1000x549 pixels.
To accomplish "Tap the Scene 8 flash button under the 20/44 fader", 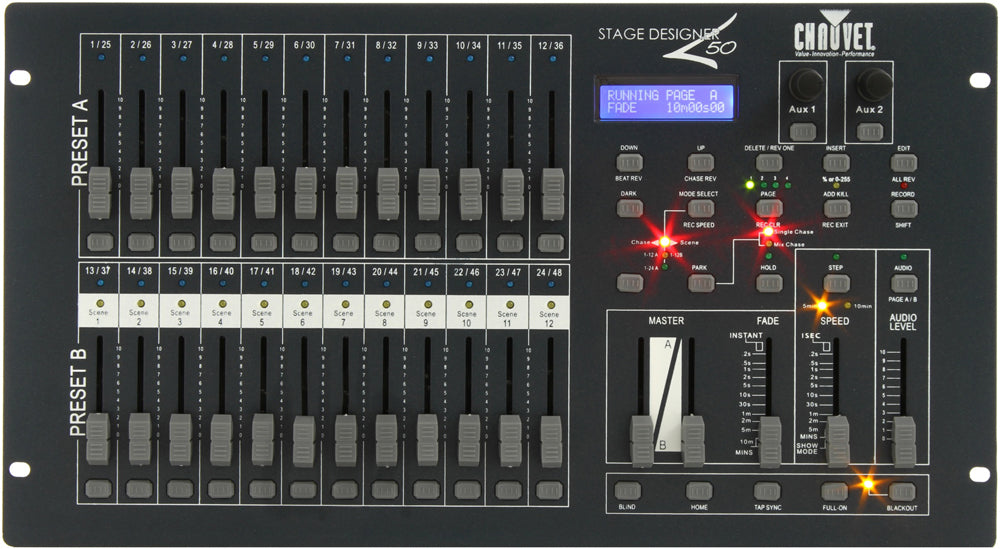I will coord(385,490).
